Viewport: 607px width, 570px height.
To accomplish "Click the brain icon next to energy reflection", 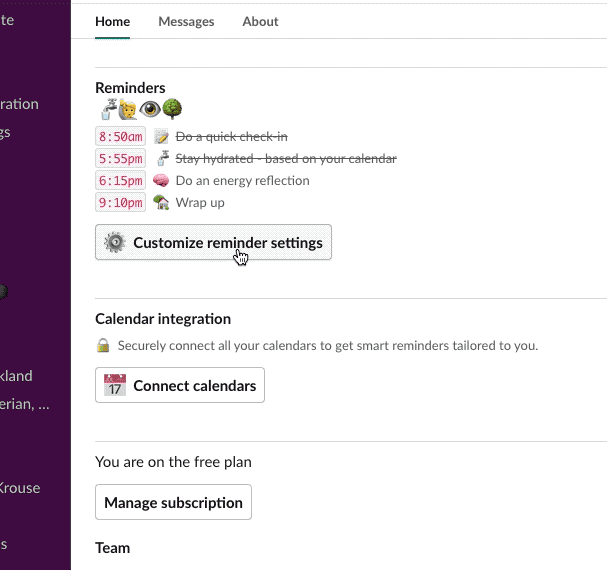I will 161,180.
